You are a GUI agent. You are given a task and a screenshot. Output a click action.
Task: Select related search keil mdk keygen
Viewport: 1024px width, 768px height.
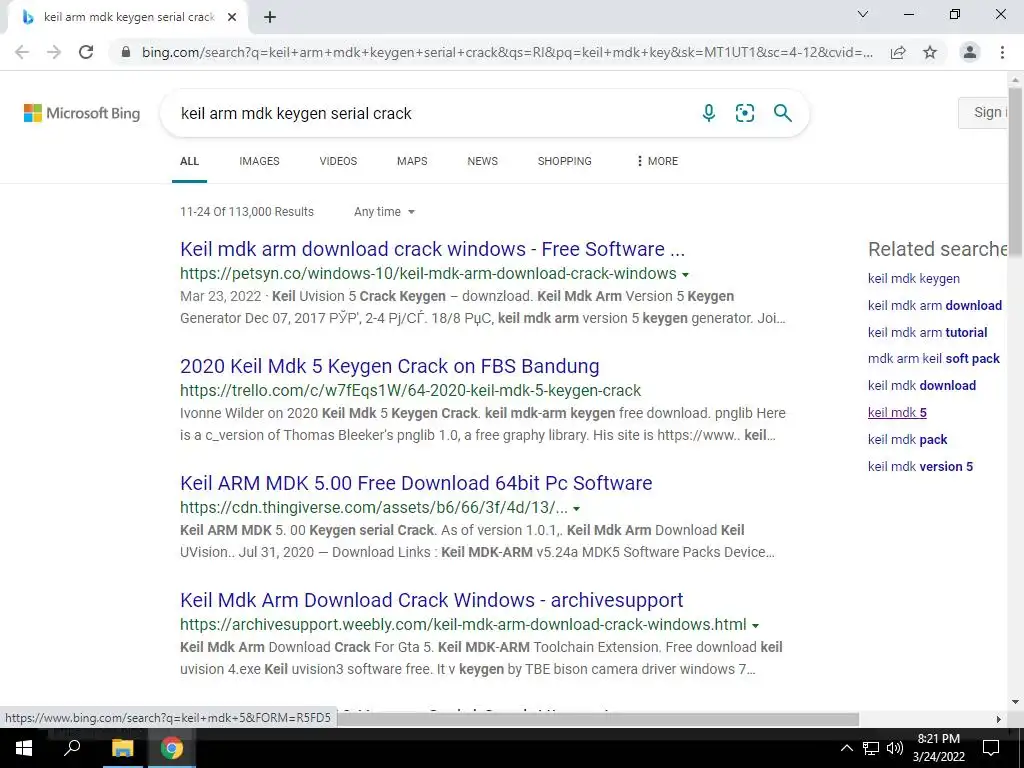[914, 279]
